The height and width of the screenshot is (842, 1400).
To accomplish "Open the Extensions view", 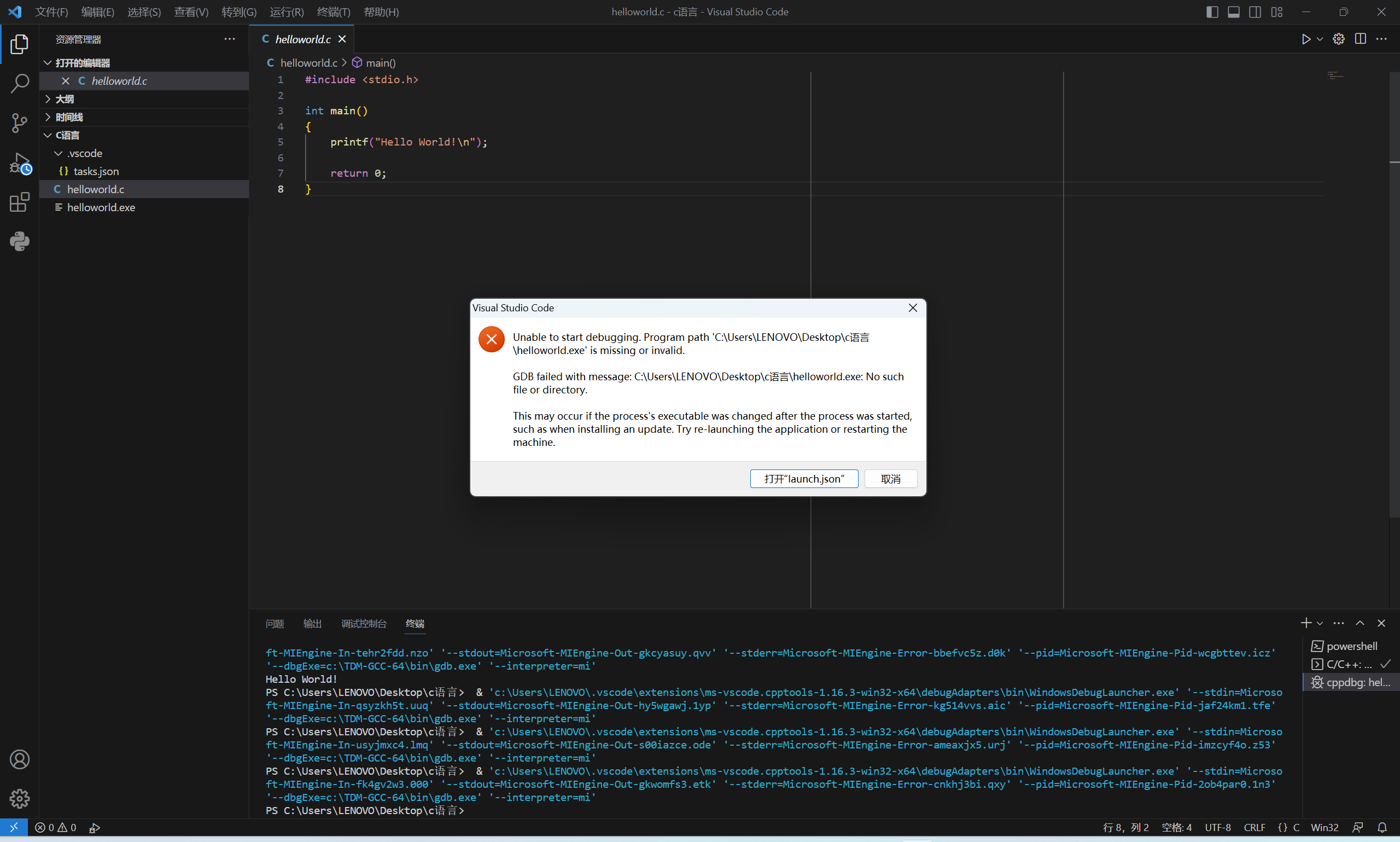I will coord(19,202).
